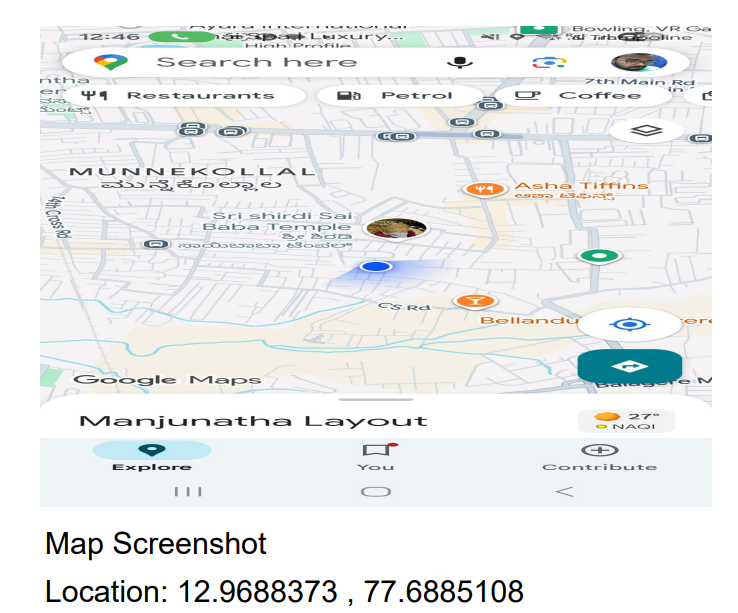
Task: Open the account profile picture
Action: (x=638, y=63)
